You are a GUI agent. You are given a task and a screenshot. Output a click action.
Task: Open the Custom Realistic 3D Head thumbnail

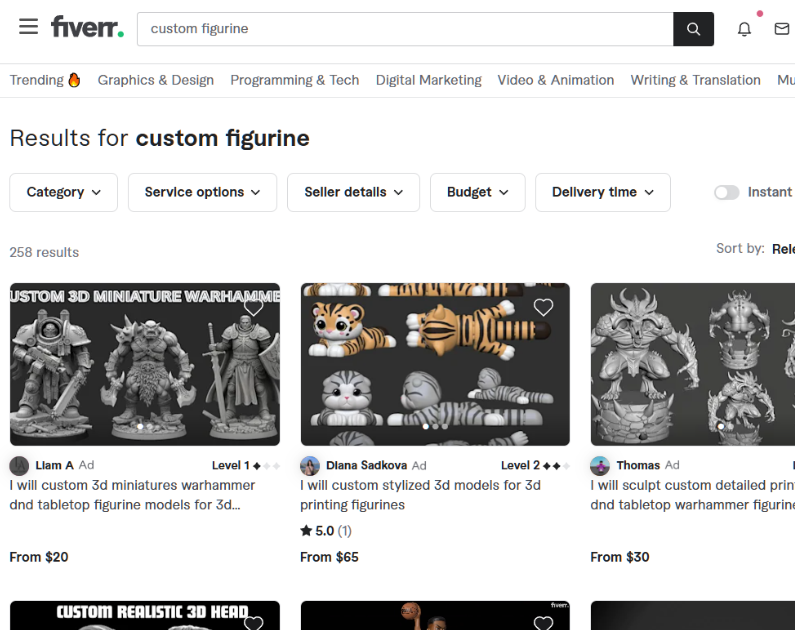coord(144,615)
